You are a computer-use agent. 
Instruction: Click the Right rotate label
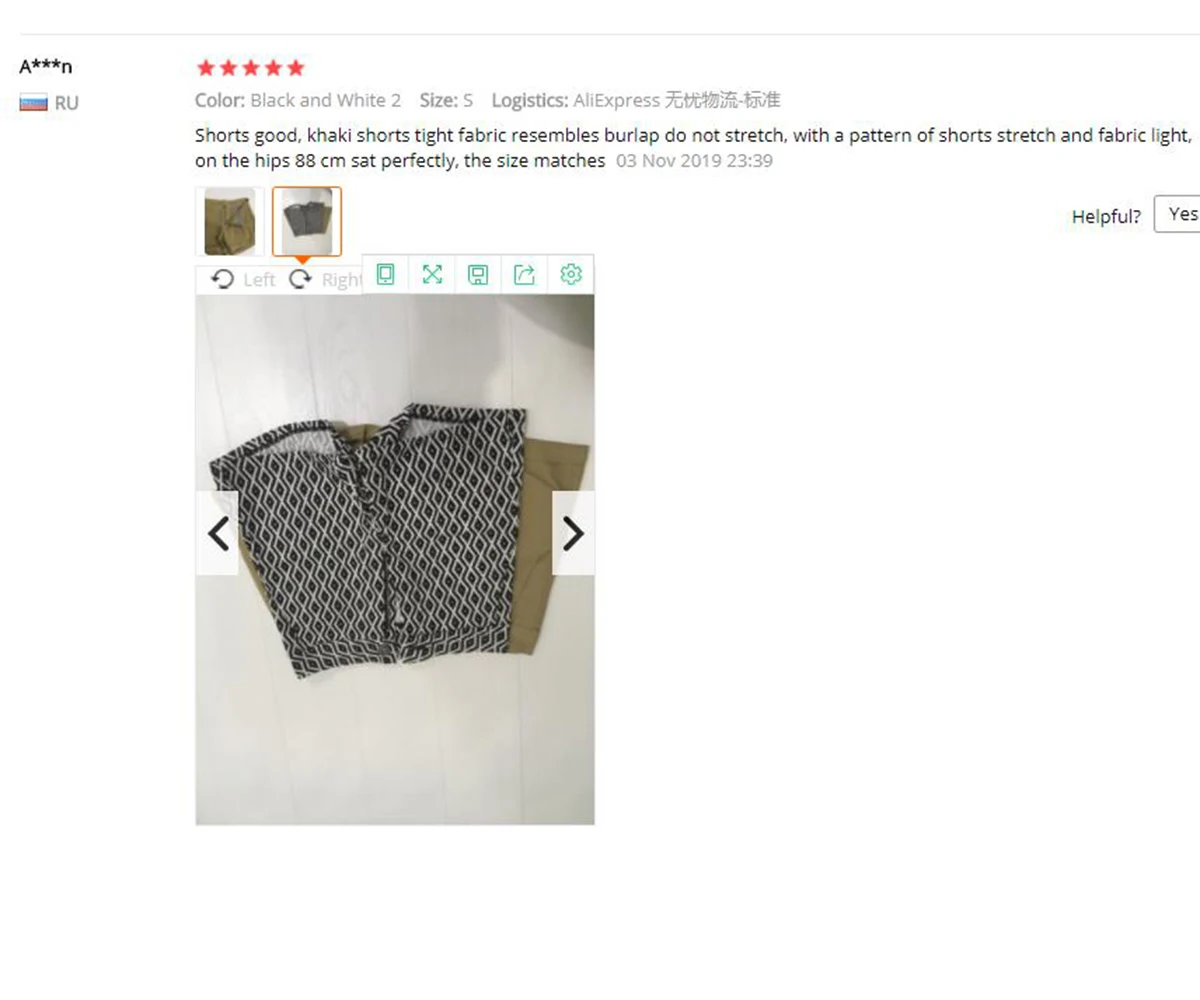341,280
